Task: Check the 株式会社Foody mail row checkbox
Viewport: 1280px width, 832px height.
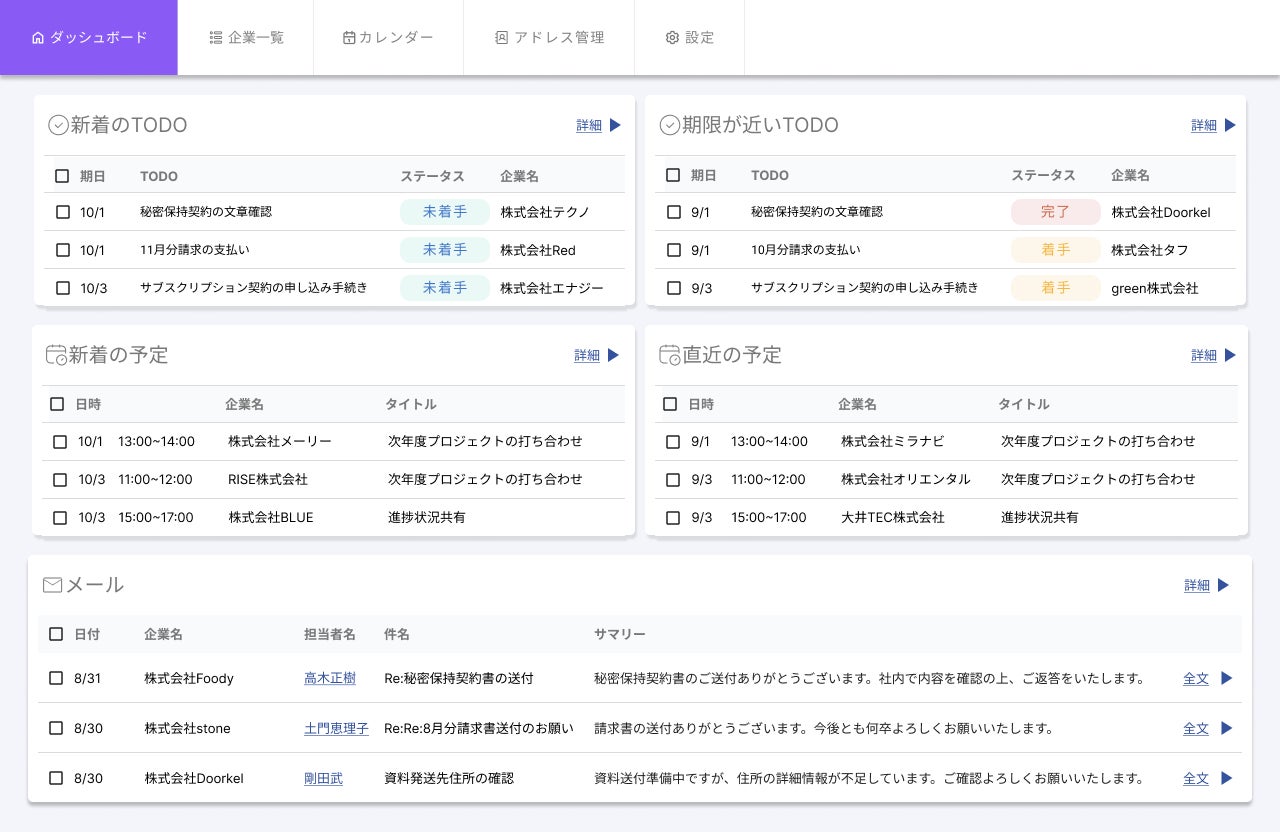Action: coord(56,678)
